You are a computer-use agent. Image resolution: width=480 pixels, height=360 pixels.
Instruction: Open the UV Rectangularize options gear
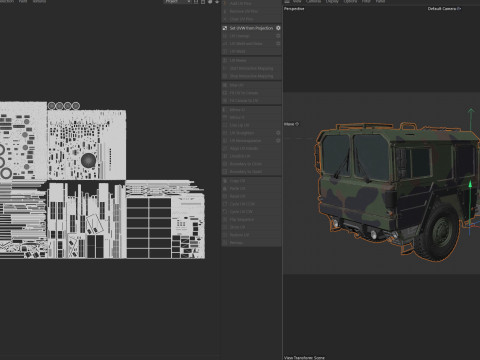click(278, 140)
